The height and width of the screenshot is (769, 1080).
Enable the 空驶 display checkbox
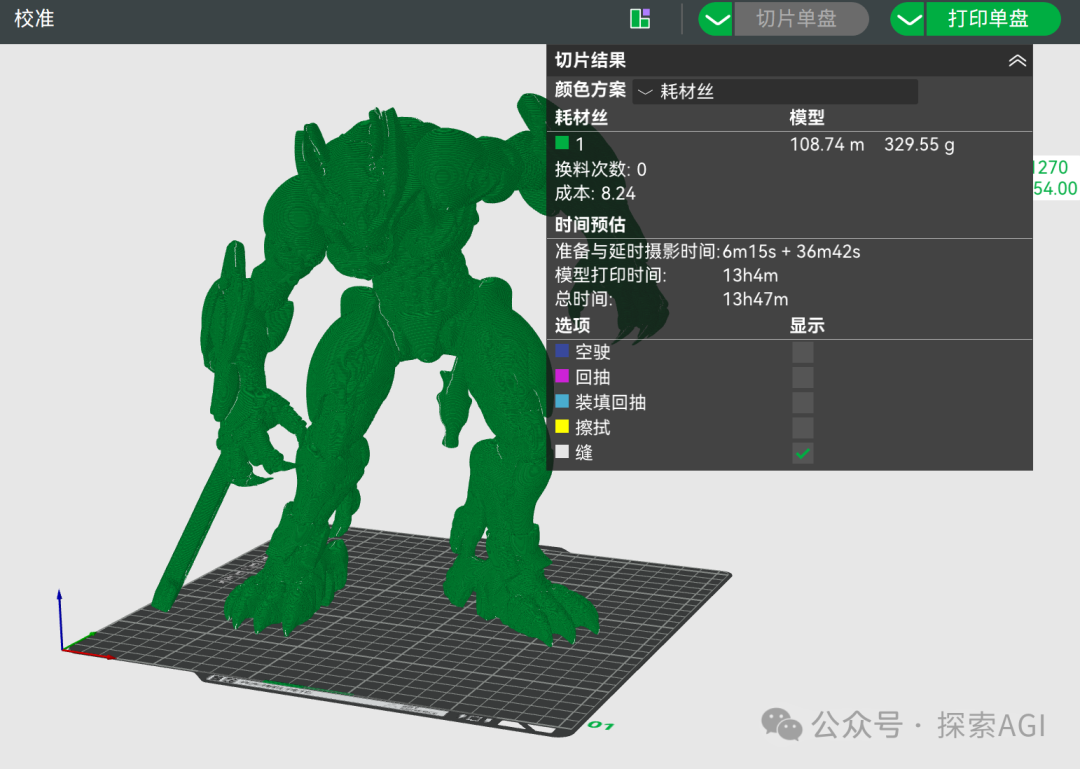point(802,351)
